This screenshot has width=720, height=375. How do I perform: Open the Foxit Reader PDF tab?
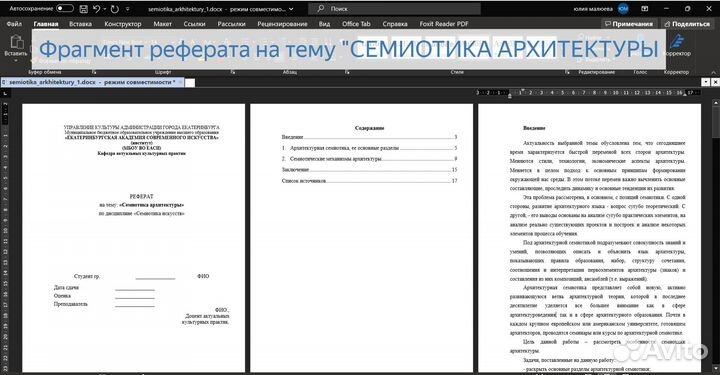(444, 24)
